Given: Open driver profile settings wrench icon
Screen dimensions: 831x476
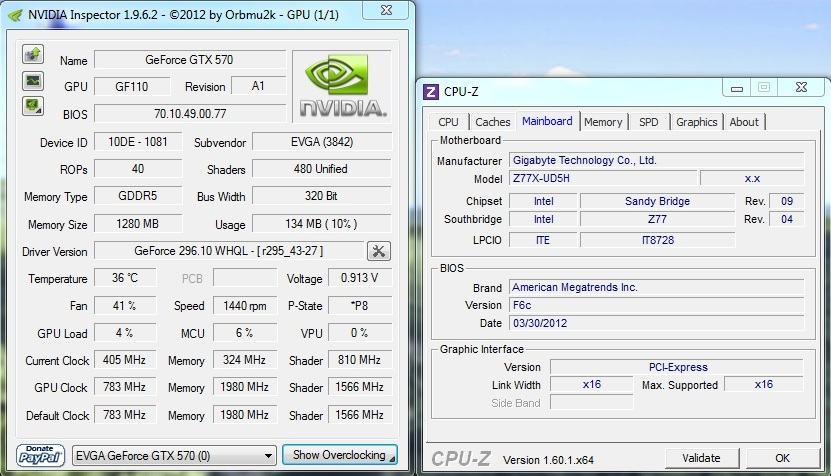Looking at the screenshot, I should pyautogui.click(x=378, y=251).
